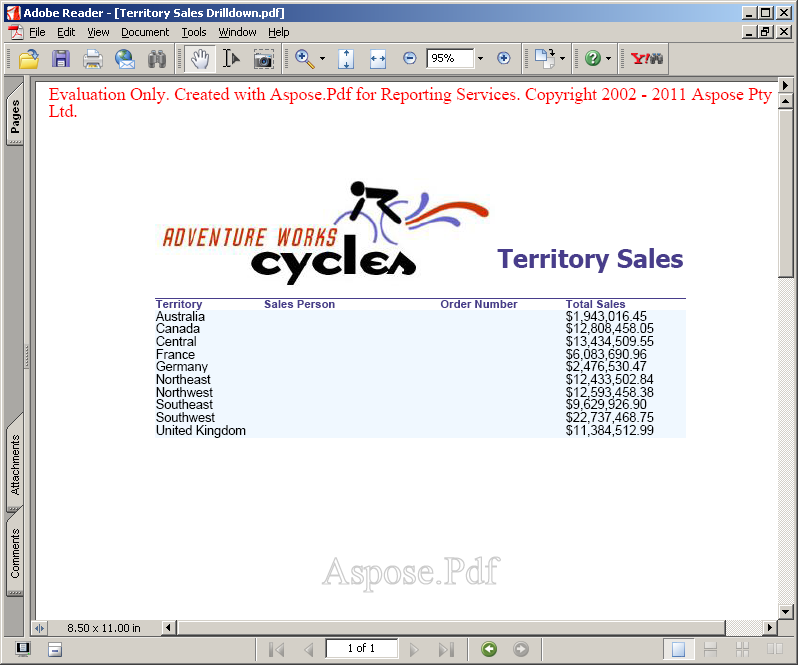The height and width of the screenshot is (665, 798).
Task: Click the Fit Page icon
Action: [346, 59]
